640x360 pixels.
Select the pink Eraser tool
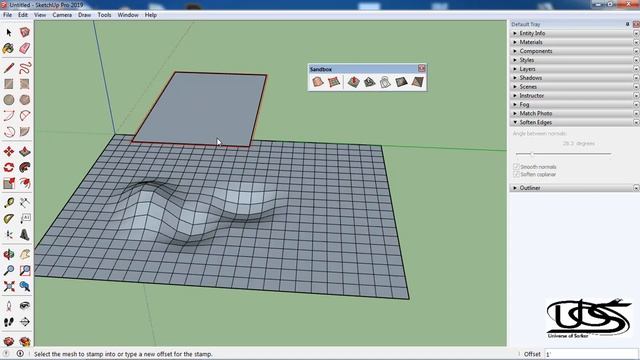25,49
